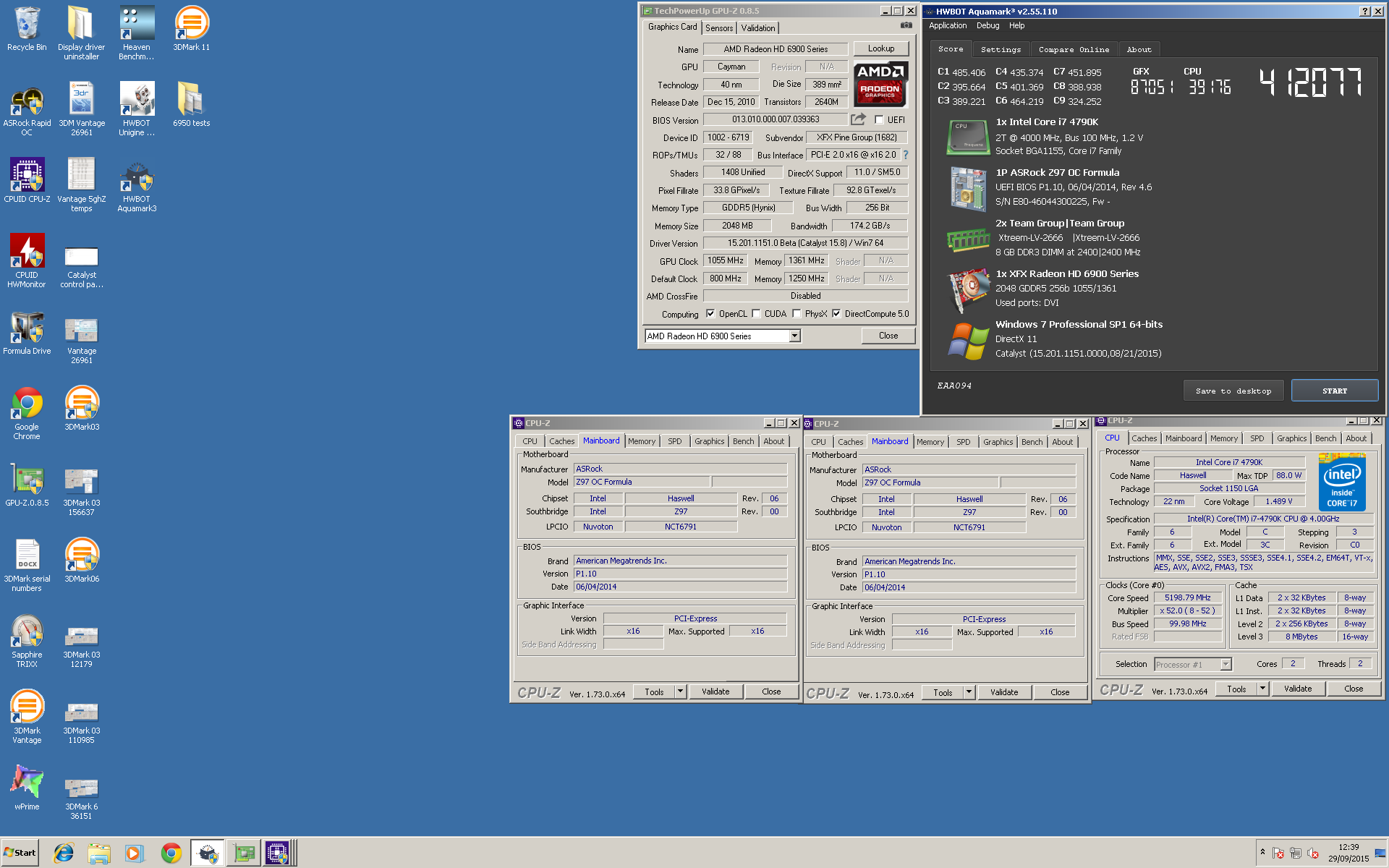
Task: Open Application menu in HWBOT Aquamark
Action: click(948, 25)
